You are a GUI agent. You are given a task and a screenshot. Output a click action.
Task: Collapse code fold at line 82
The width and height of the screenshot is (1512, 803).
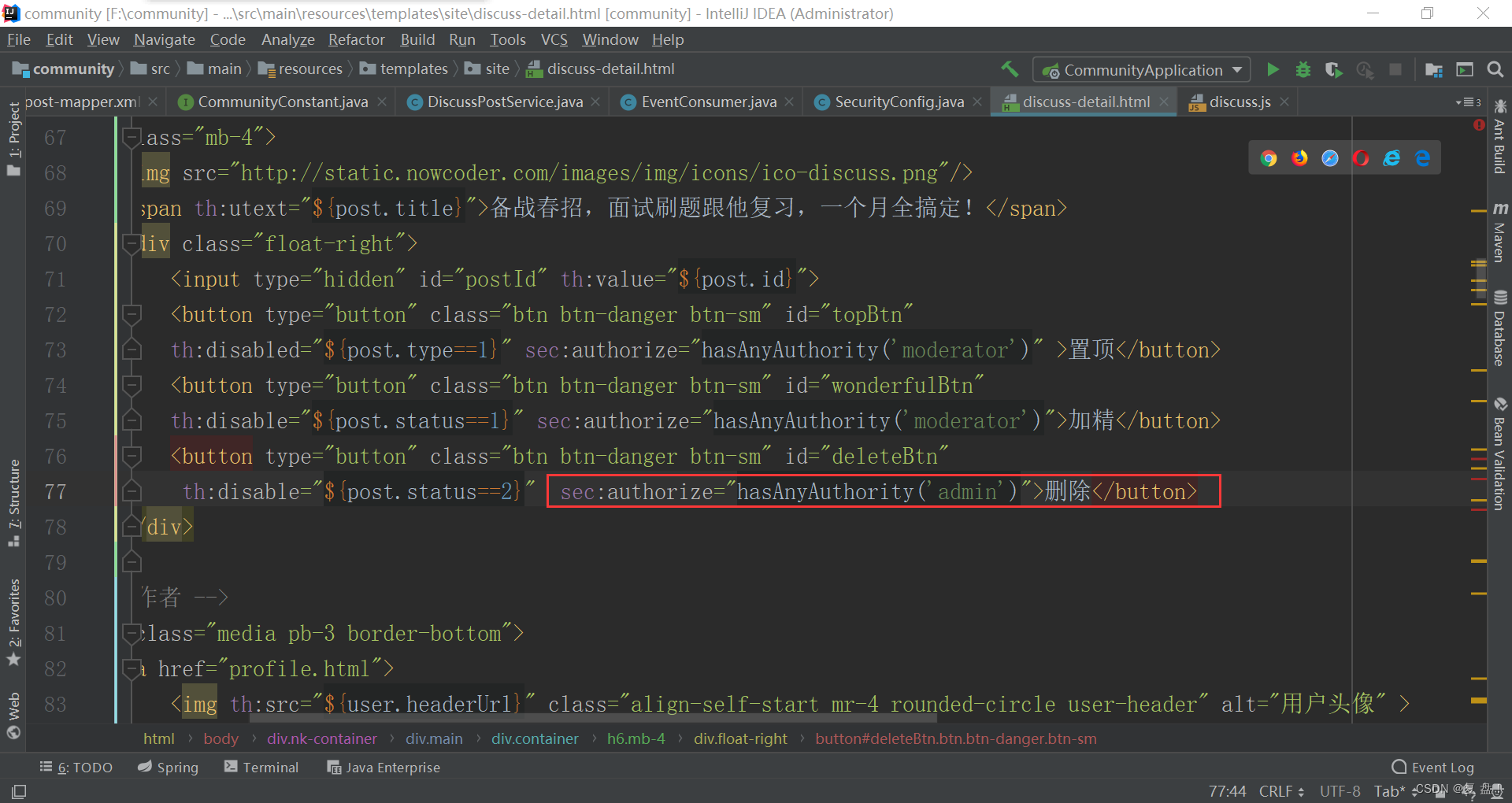132,668
